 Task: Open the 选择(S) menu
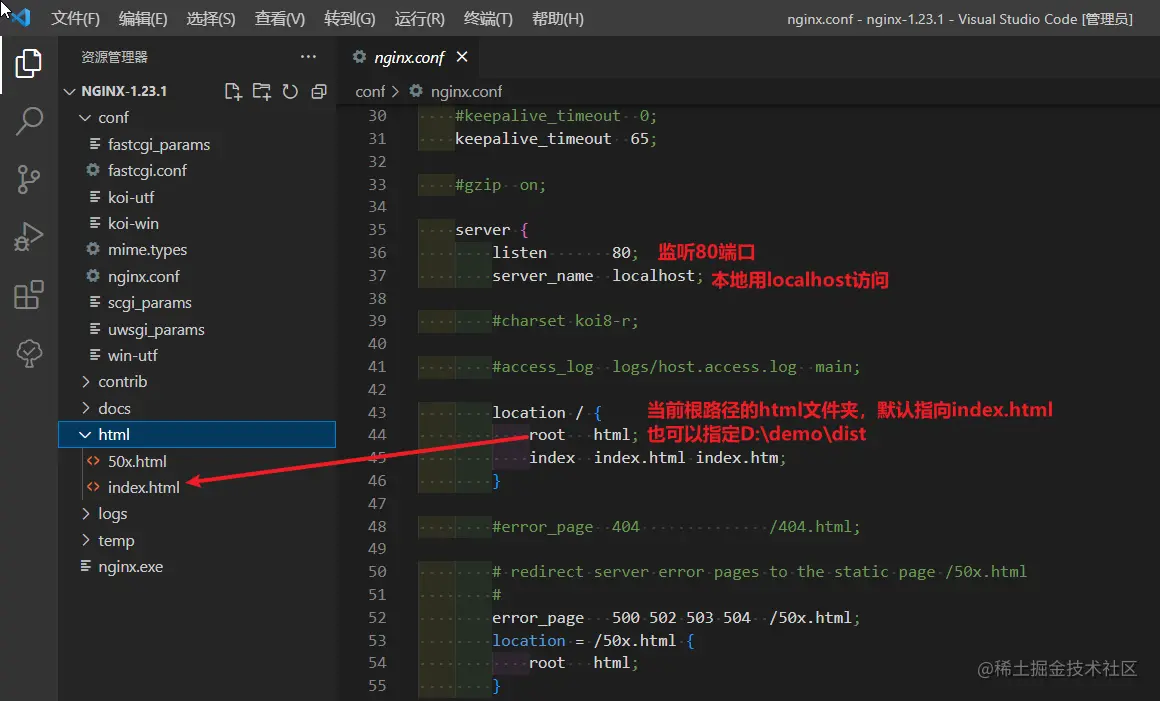(211, 18)
